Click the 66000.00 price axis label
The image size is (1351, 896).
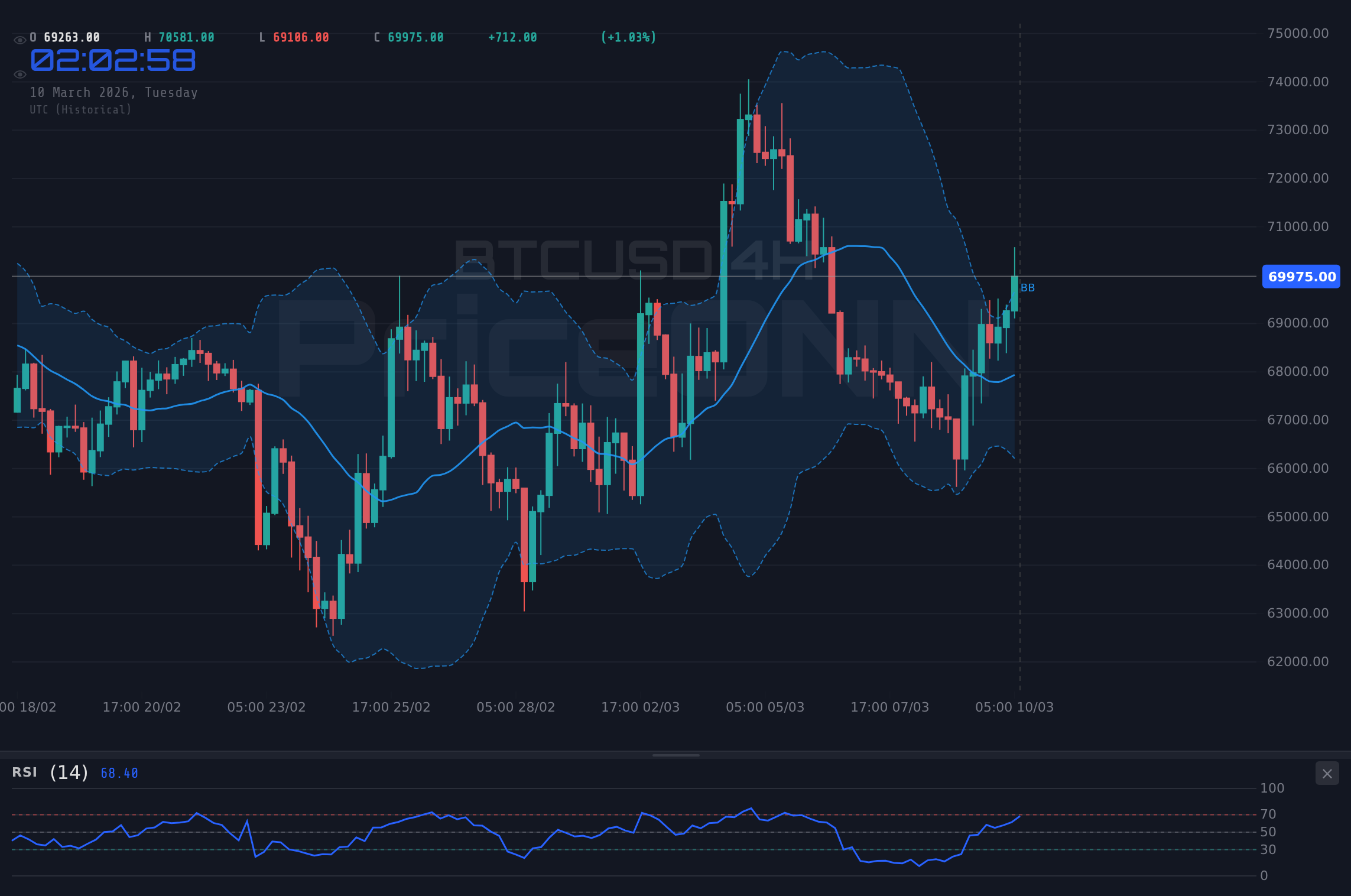click(1298, 468)
